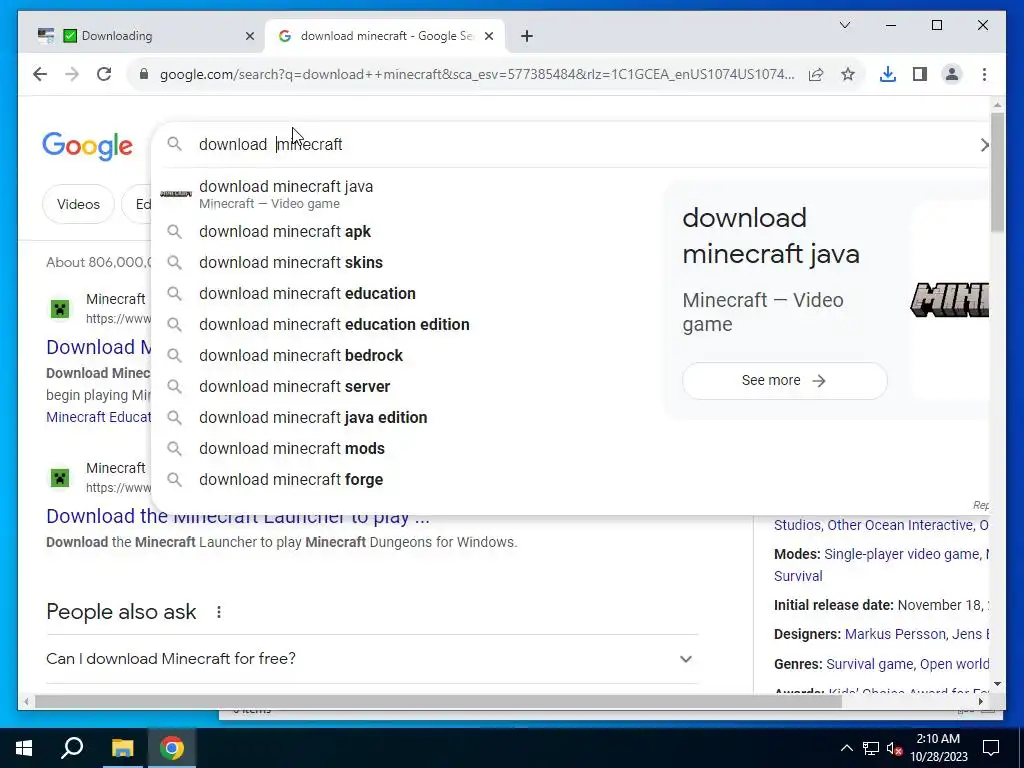Close the Downloading tab

click(249, 36)
